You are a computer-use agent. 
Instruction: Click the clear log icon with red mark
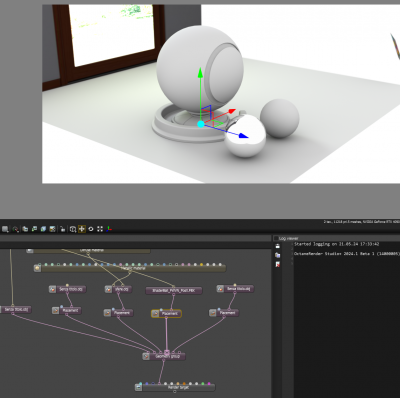(x=277, y=264)
